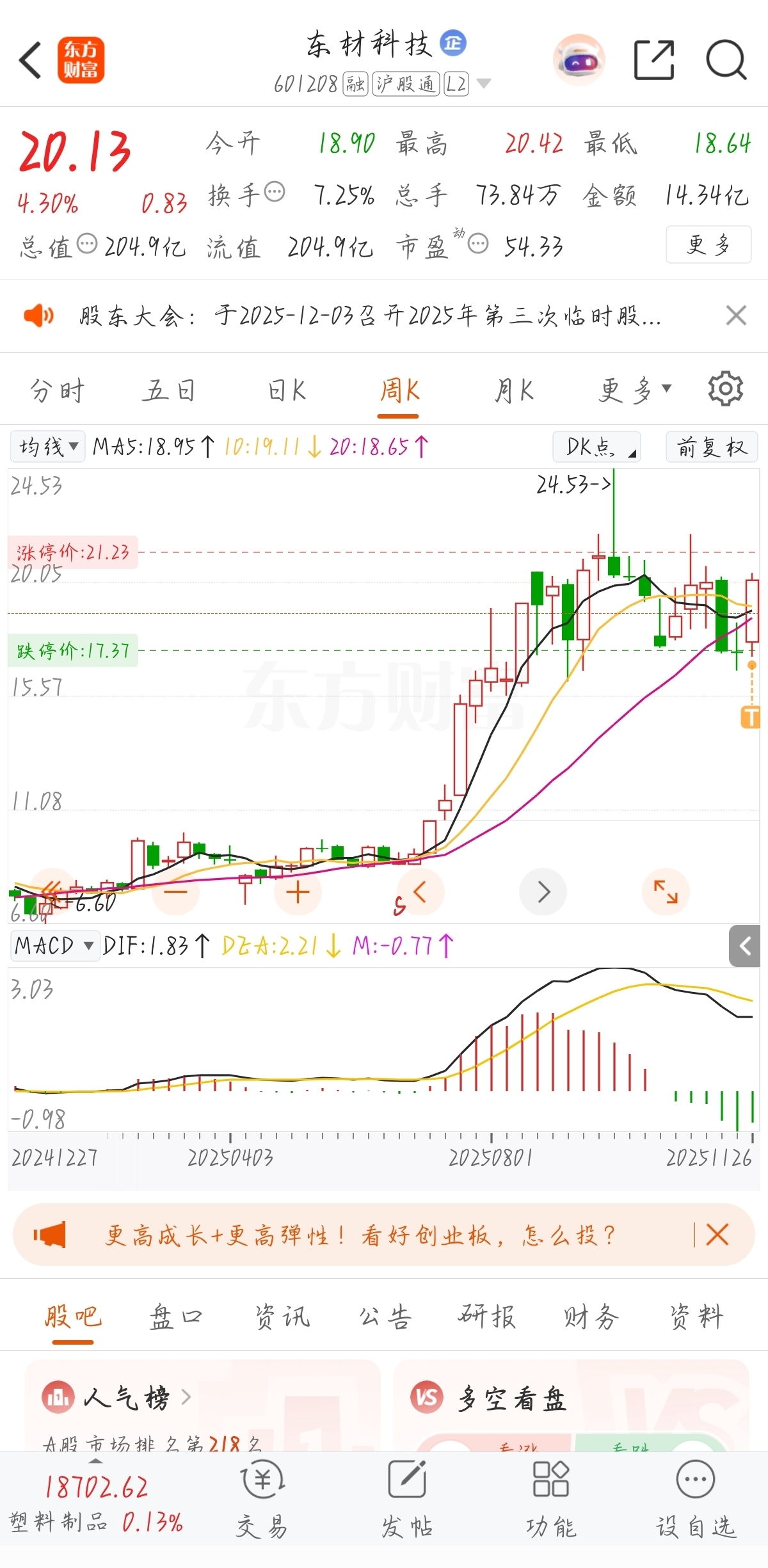Zoom out chart with minus button
The height and width of the screenshot is (1568, 768).
pyautogui.click(x=175, y=892)
